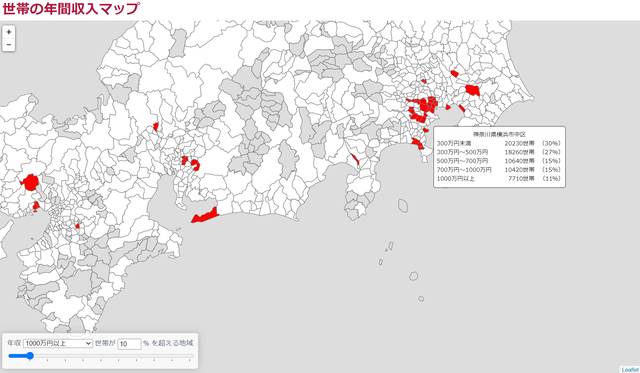Select the red crescent-shaped region near Nagoya
640x373 pixels.
(196, 164)
